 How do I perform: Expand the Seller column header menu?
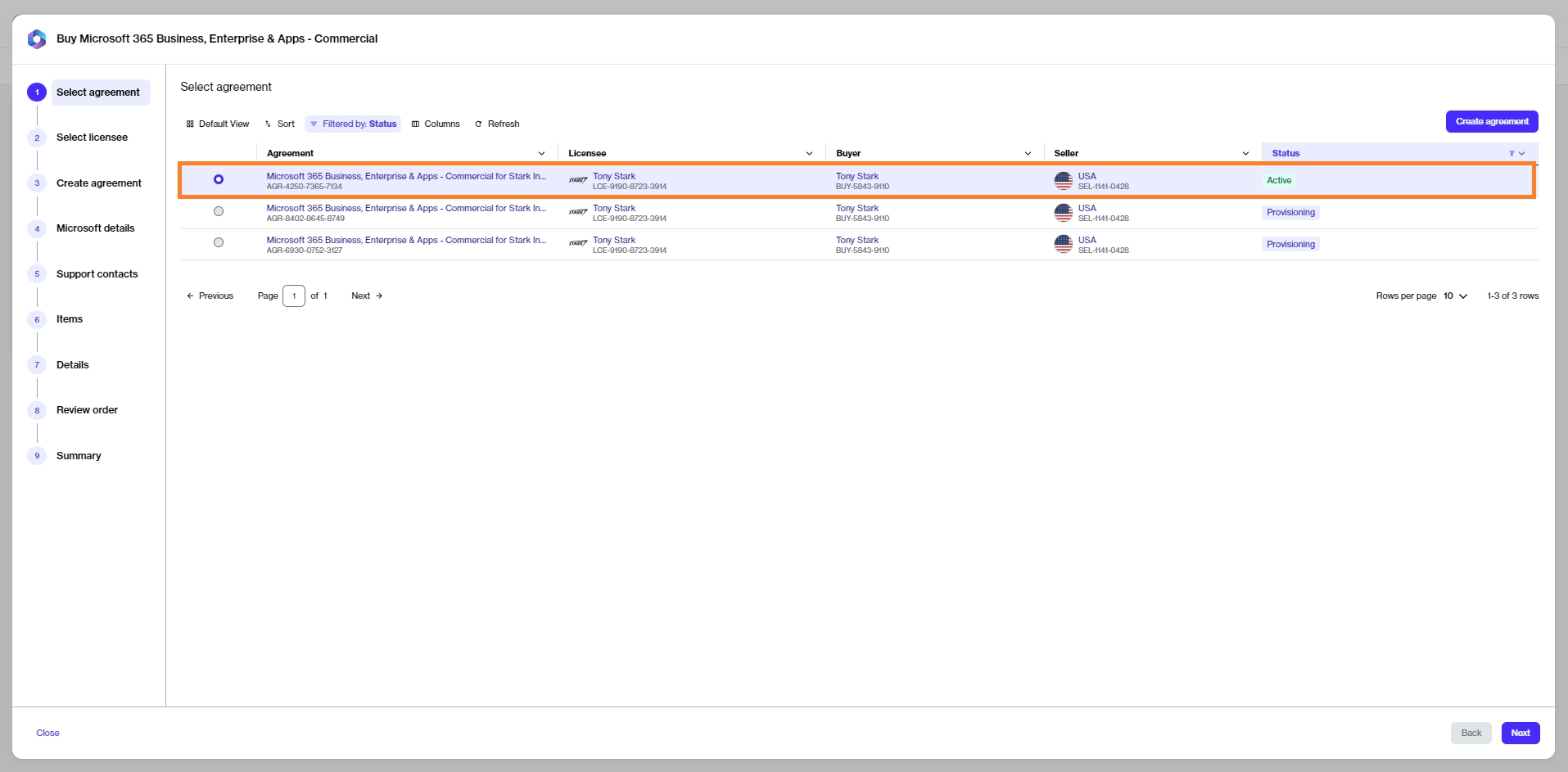(1245, 154)
